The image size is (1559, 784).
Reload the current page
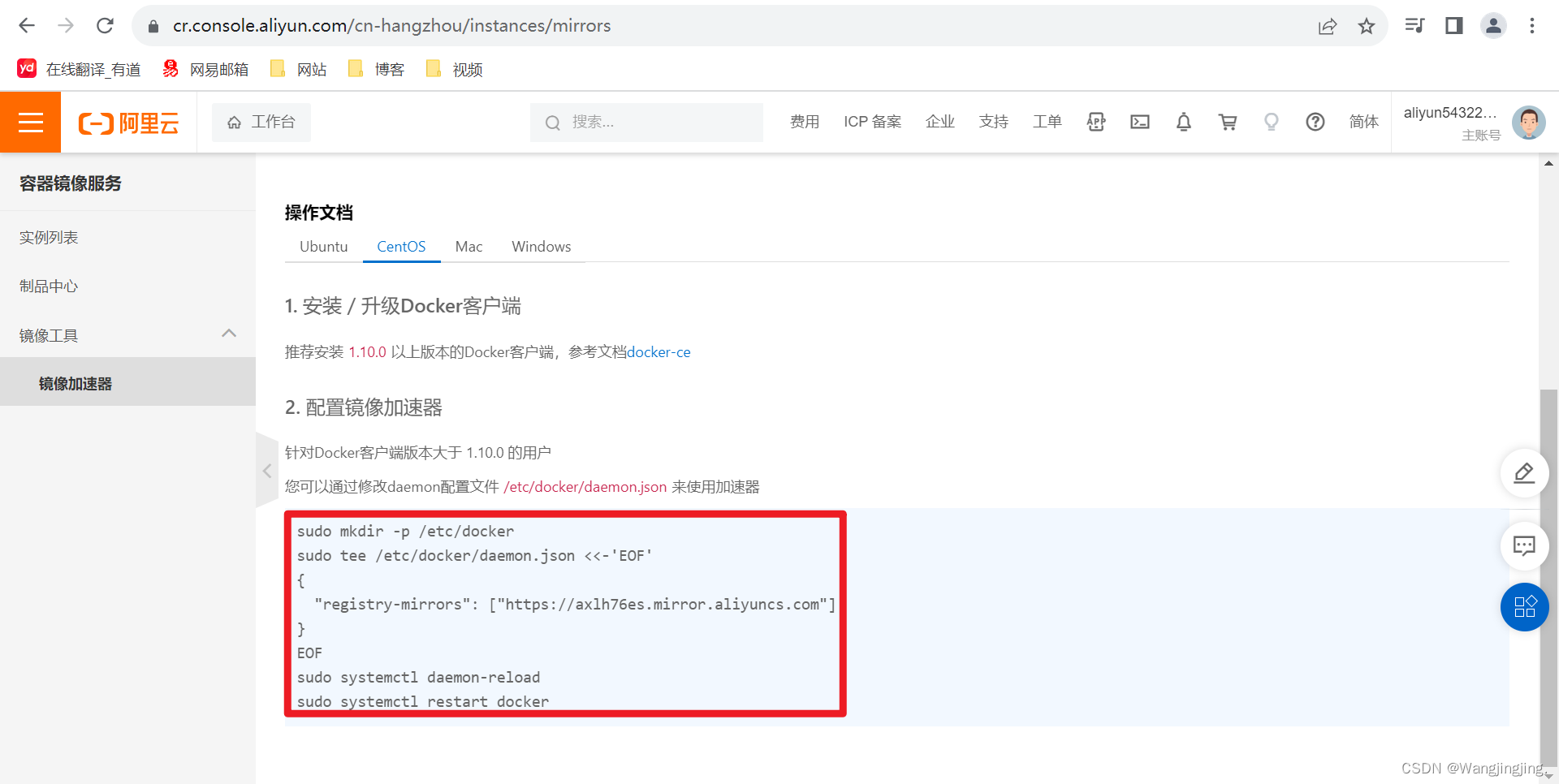(105, 26)
